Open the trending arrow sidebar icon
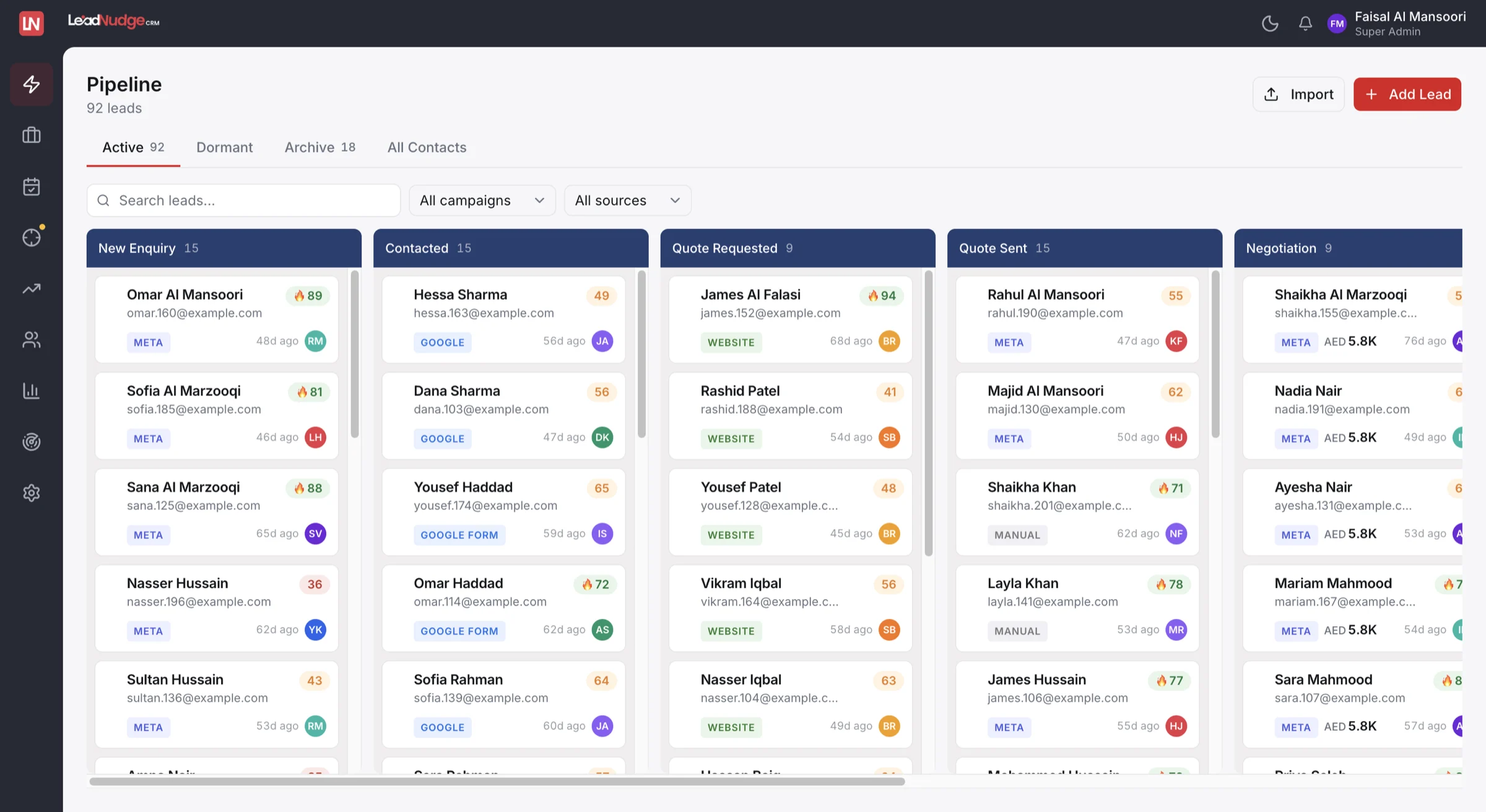This screenshot has height=812, width=1486. point(32,288)
